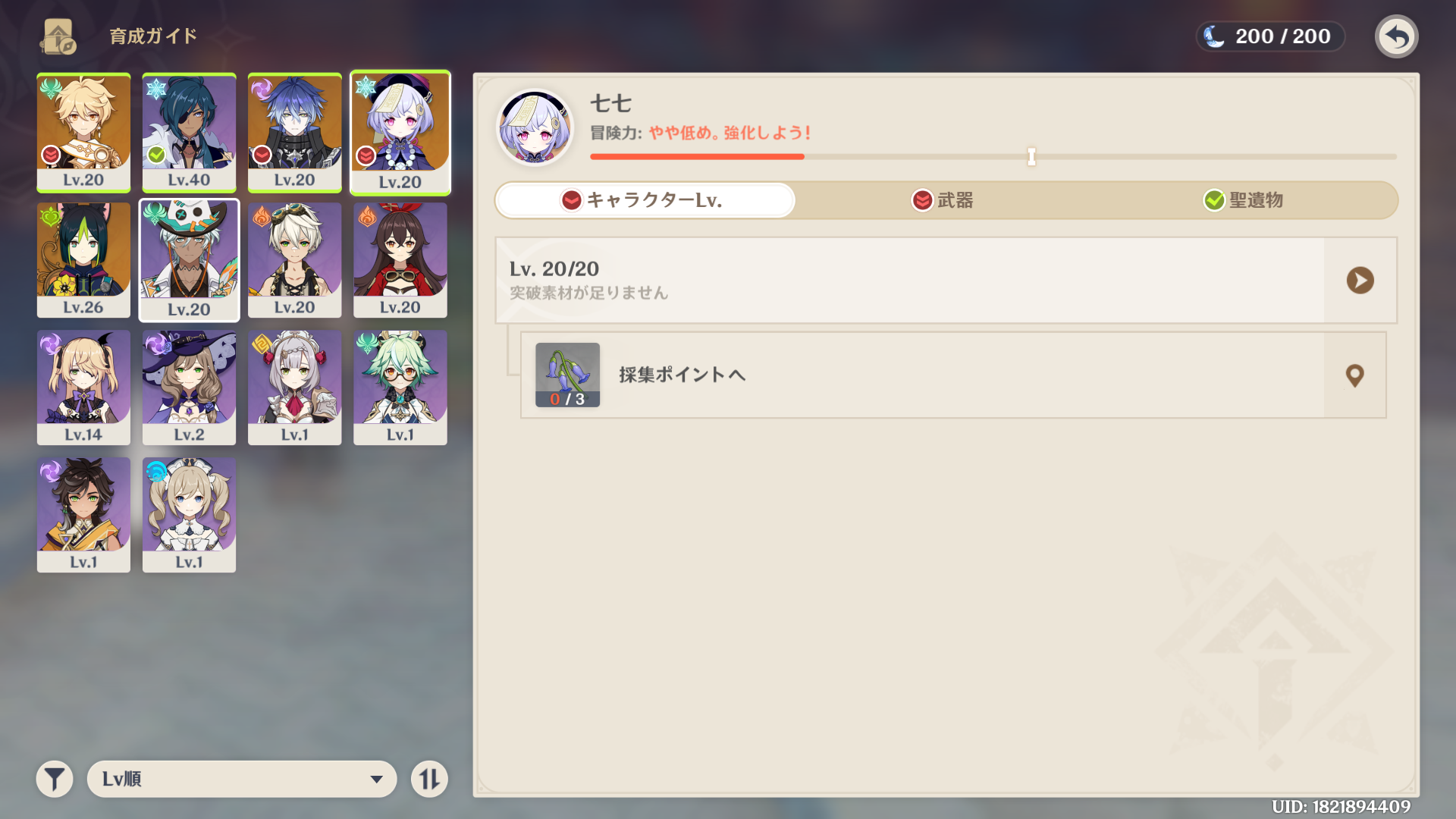Switch to the キャラクターLv. tab
The height and width of the screenshot is (819, 1456).
click(x=645, y=200)
